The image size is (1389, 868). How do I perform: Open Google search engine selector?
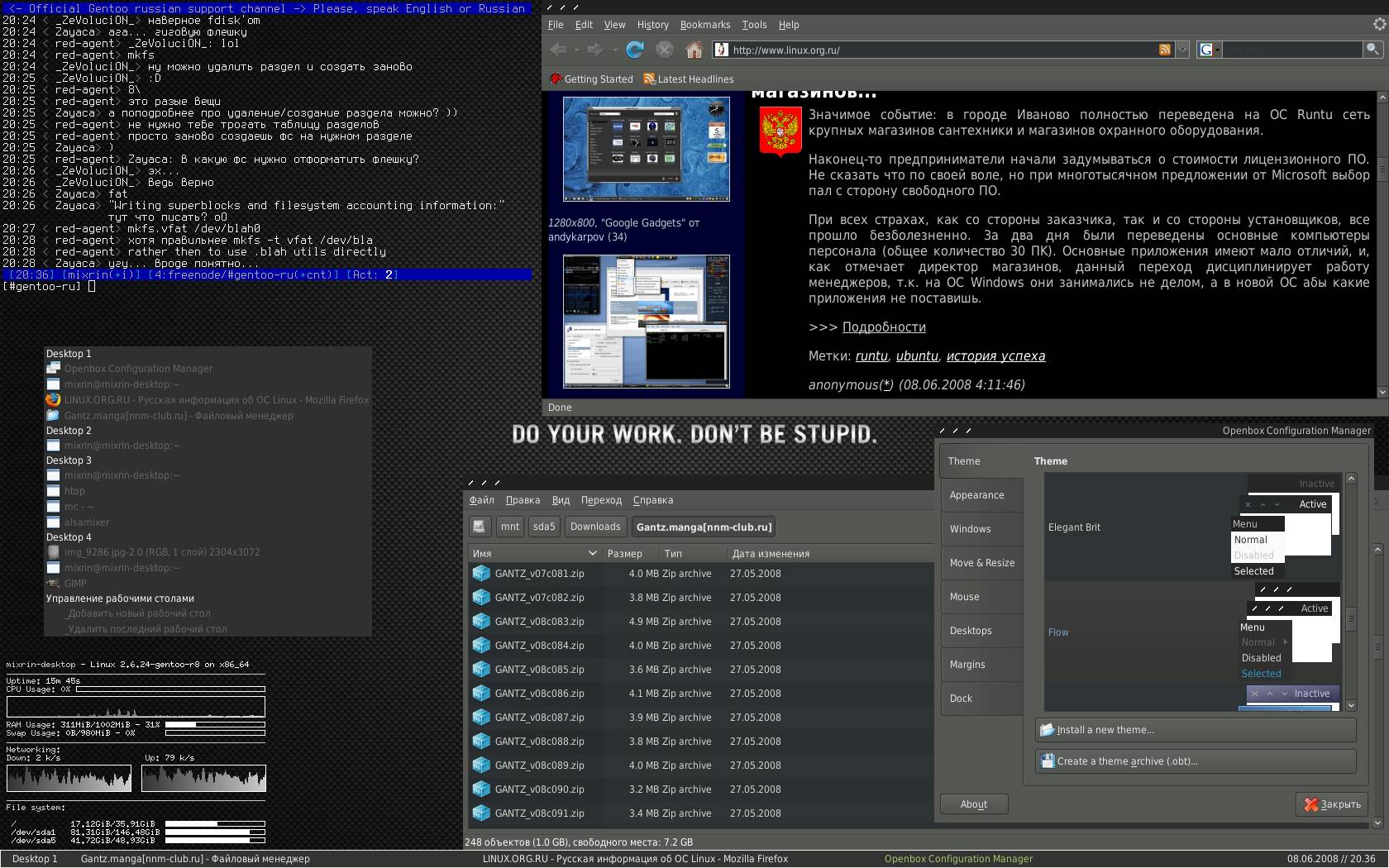tap(1210, 50)
